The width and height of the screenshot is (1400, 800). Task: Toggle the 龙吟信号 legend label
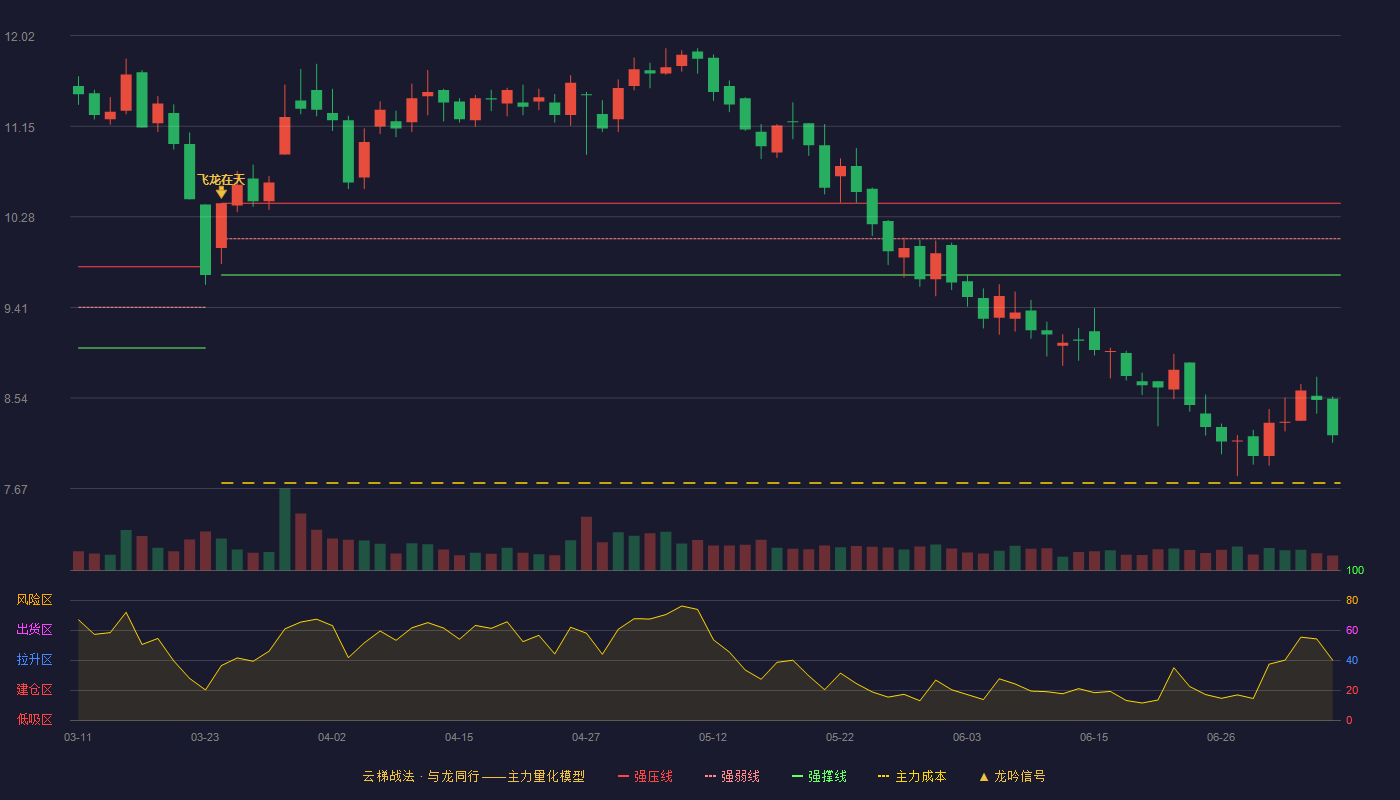[x=1020, y=776]
